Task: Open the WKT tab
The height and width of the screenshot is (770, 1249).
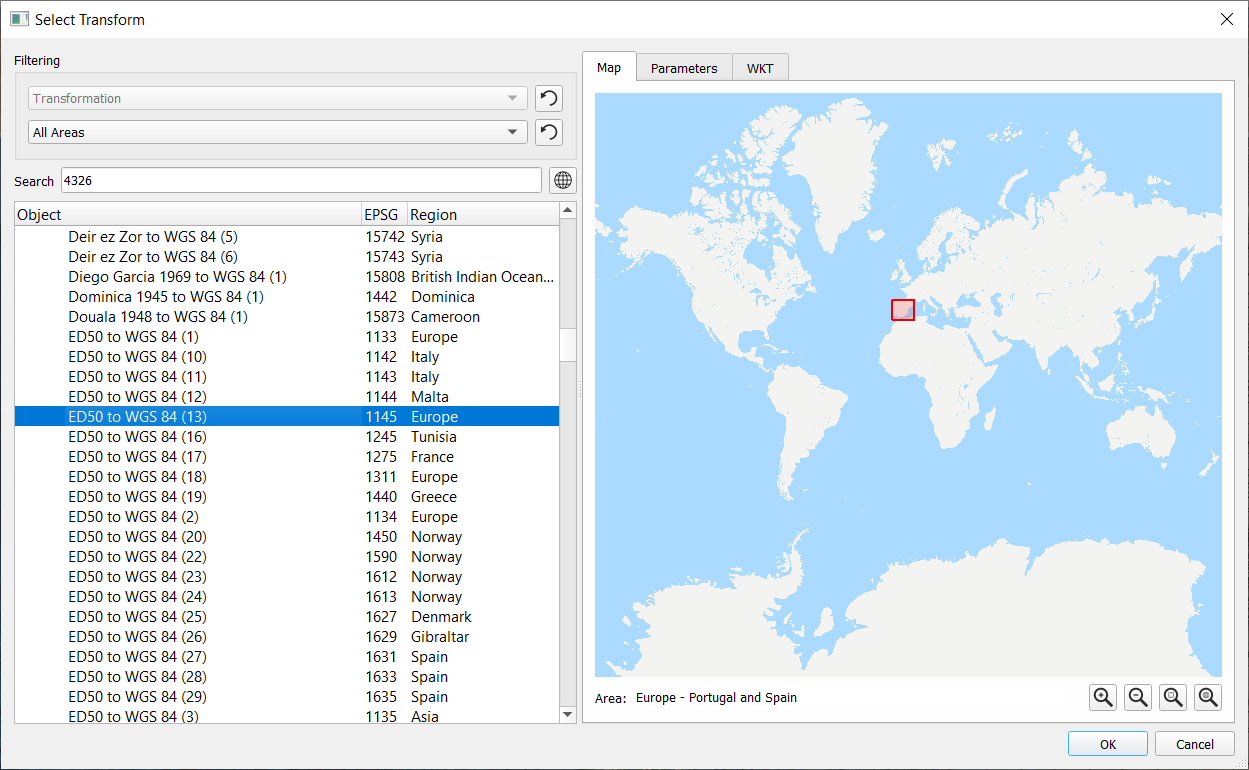Action: (760, 68)
